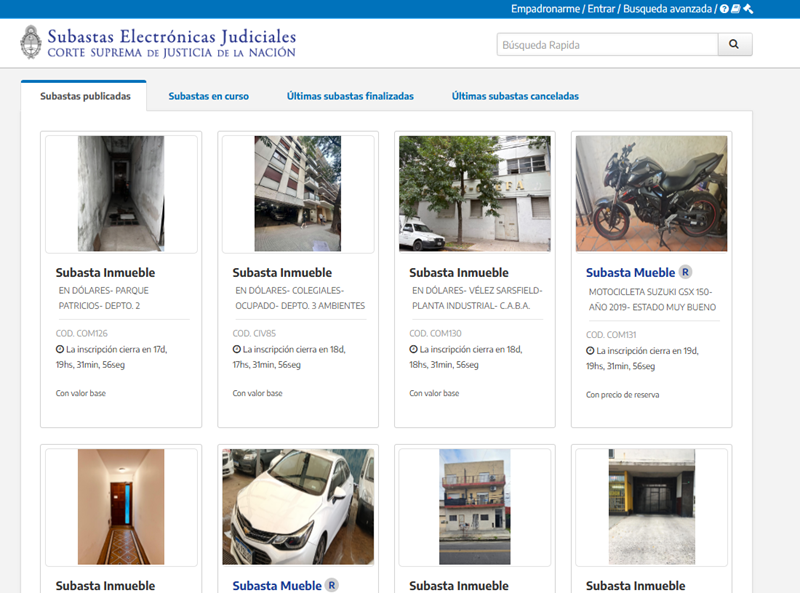Open Últimas subastas finalizadas tab
800x593 pixels.
click(x=350, y=96)
